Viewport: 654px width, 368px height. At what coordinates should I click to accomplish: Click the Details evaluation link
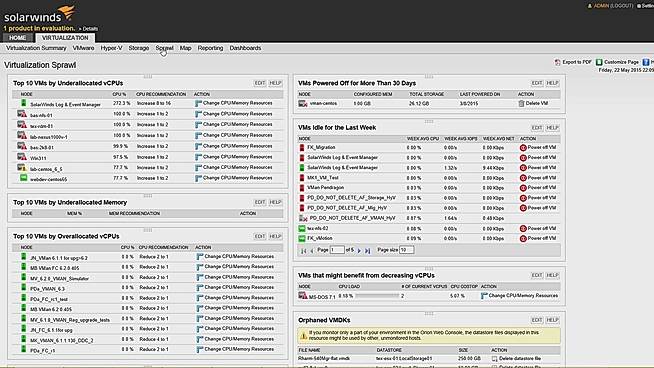(90, 29)
